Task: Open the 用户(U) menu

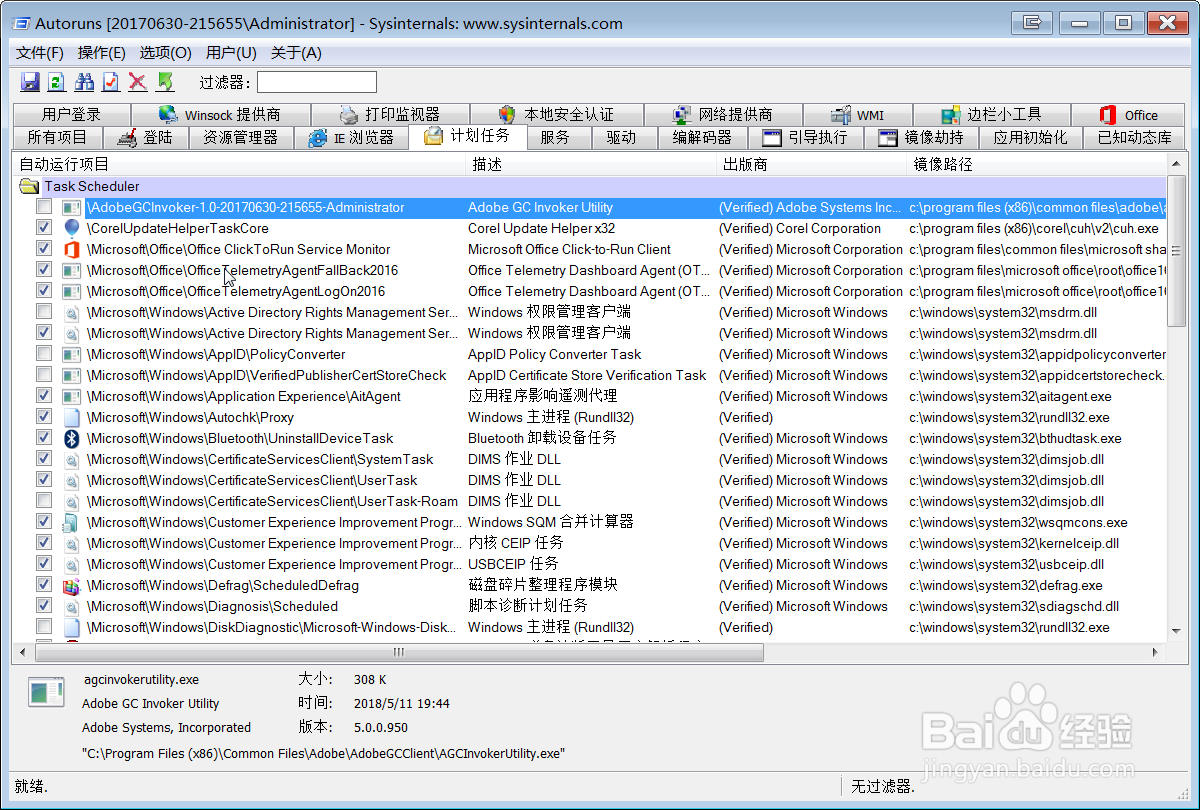Action: point(231,52)
